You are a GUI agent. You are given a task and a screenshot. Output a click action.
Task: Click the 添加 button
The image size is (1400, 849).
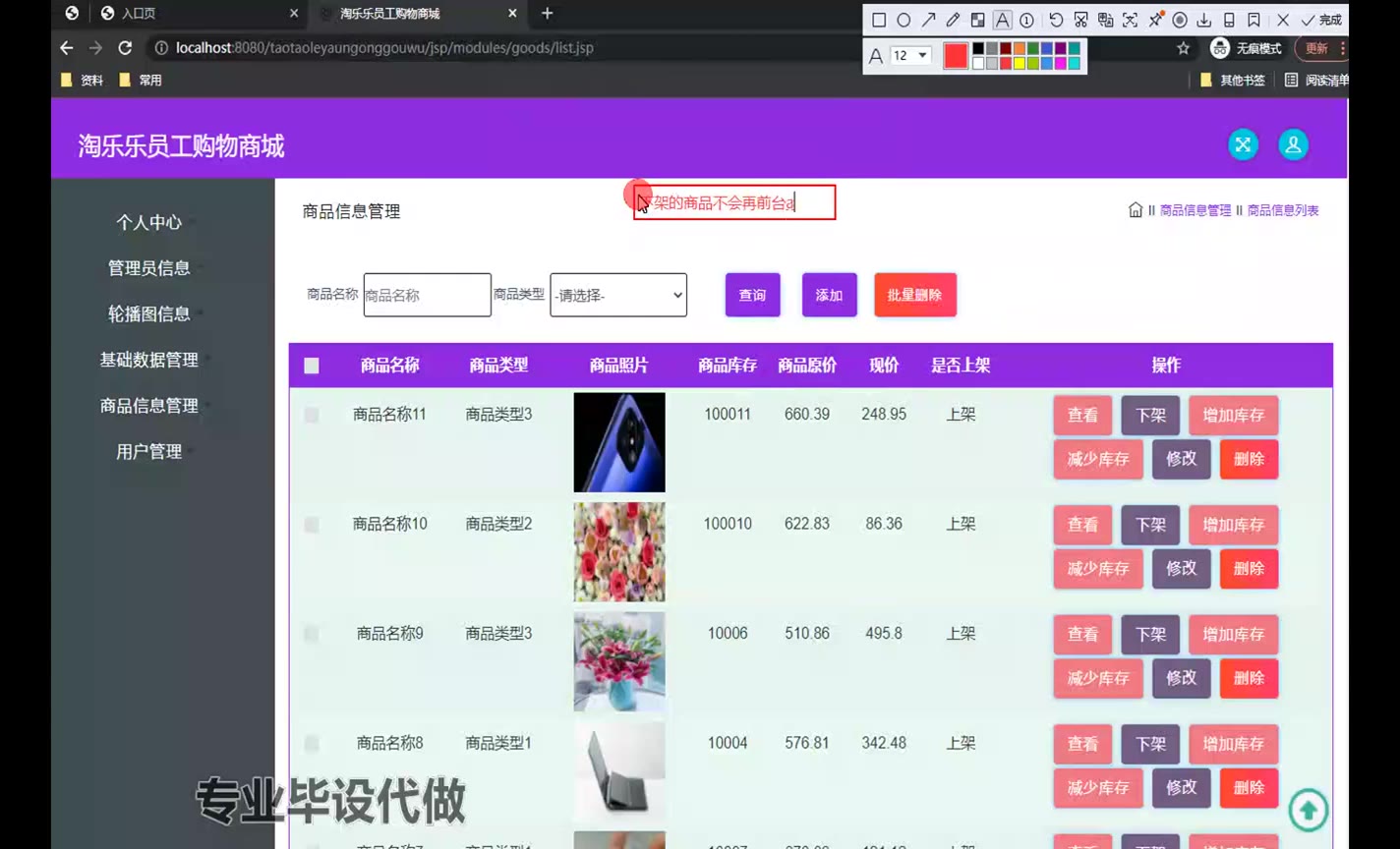(x=829, y=295)
